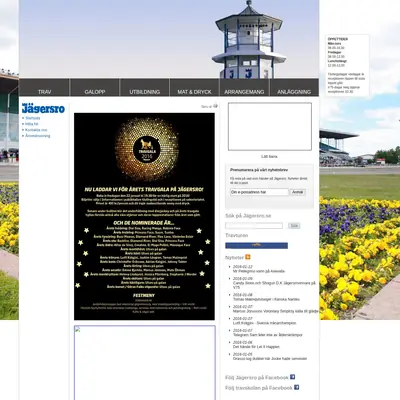The image size is (400, 400).
Task: Click the Anmäl newsletter button
Action: tap(297, 192)
